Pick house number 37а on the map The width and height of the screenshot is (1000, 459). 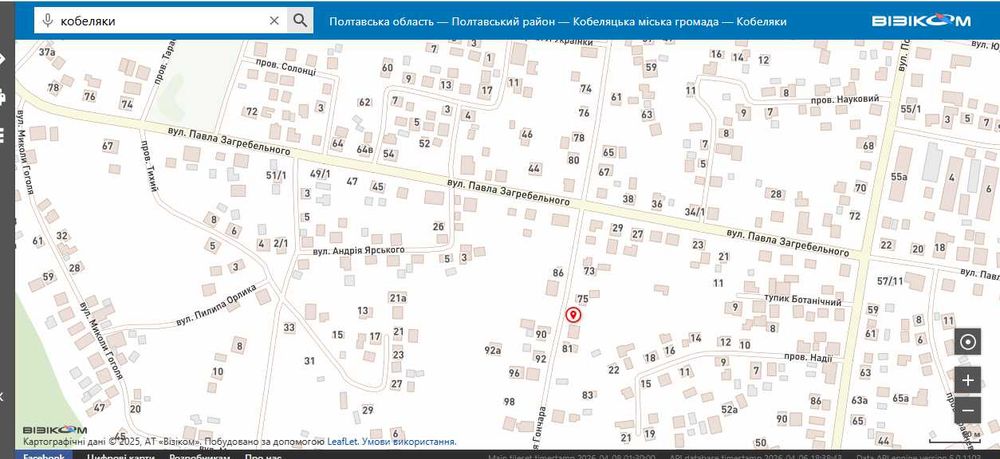47,52
